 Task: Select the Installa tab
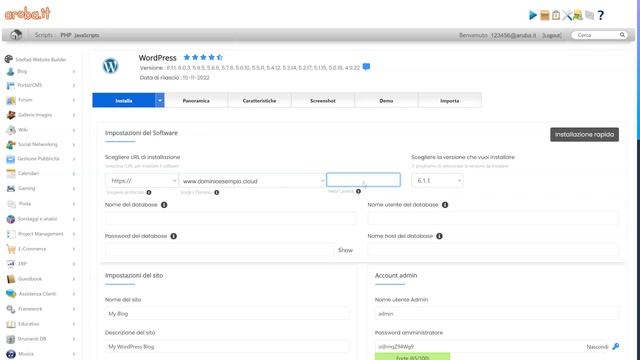tap(124, 100)
